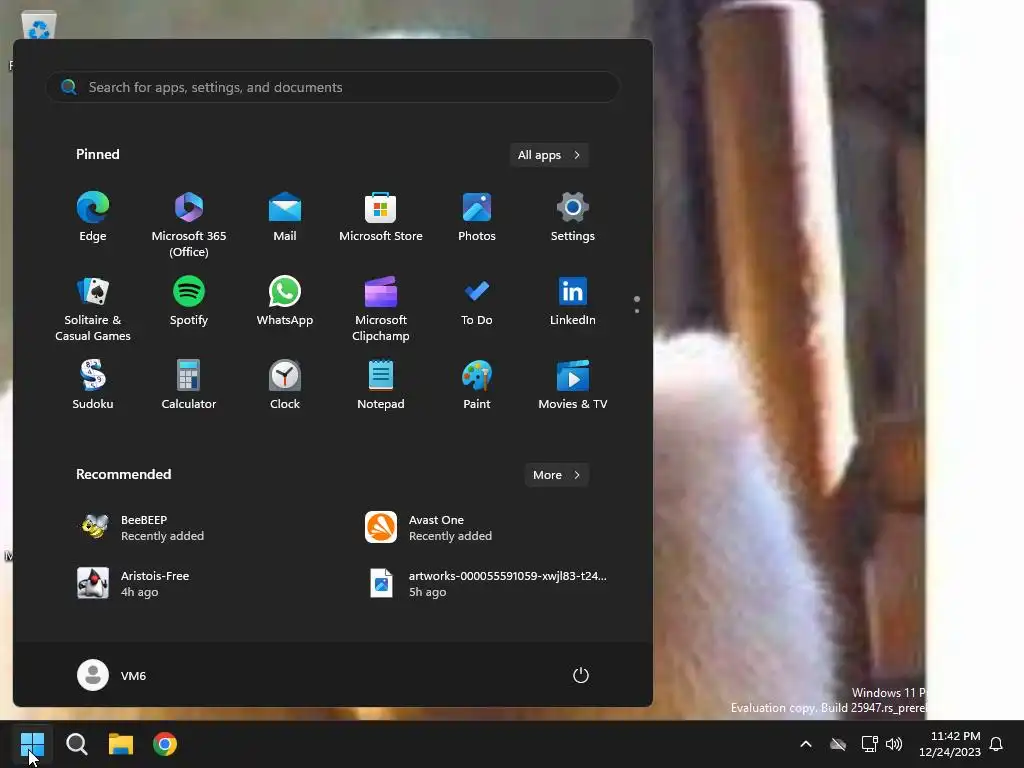Open Edge from pinned apps
The height and width of the screenshot is (768, 1024).
[93, 217]
